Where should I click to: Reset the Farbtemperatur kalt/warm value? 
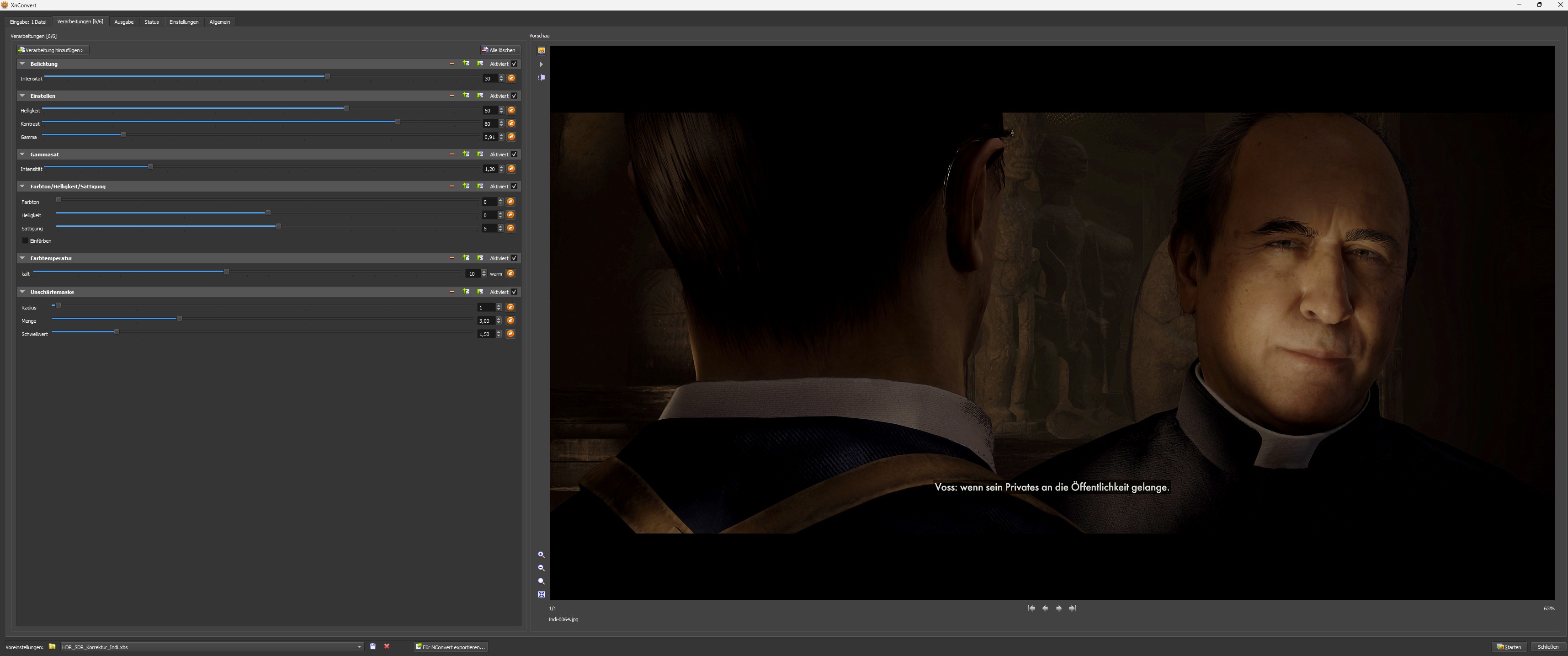click(x=510, y=273)
